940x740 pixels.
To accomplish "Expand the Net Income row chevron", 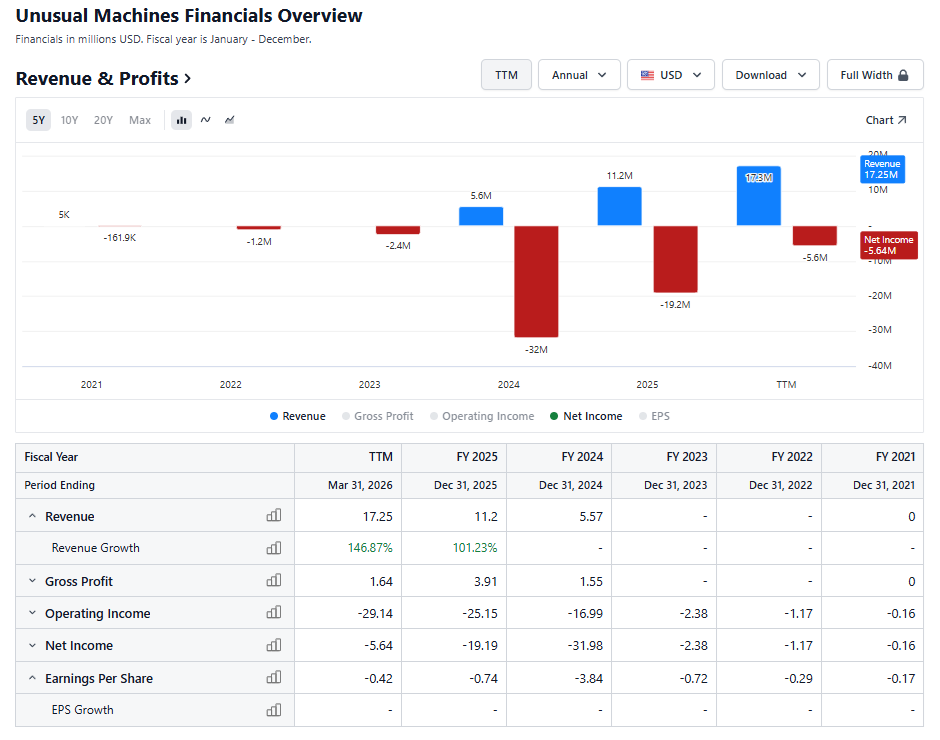I will click(x=32, y=645).
